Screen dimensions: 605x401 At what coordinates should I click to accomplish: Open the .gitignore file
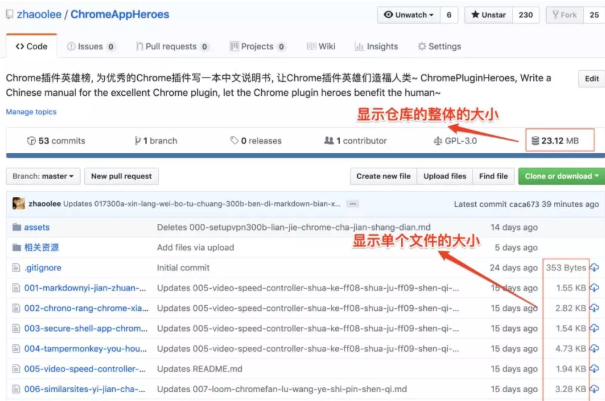point(43,268)
